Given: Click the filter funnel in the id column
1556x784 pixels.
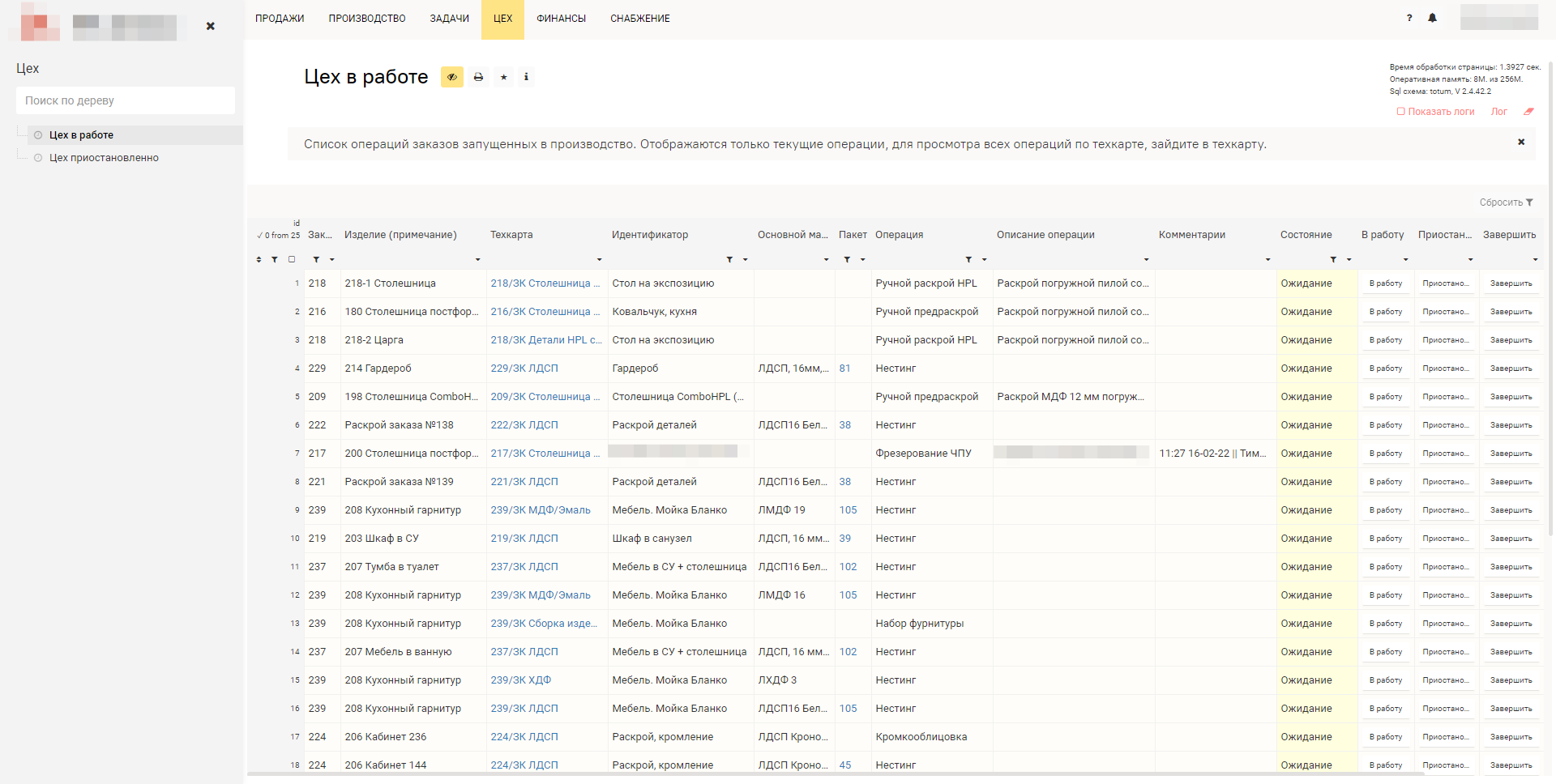Looking at the screenshot, I should point(275,259).
